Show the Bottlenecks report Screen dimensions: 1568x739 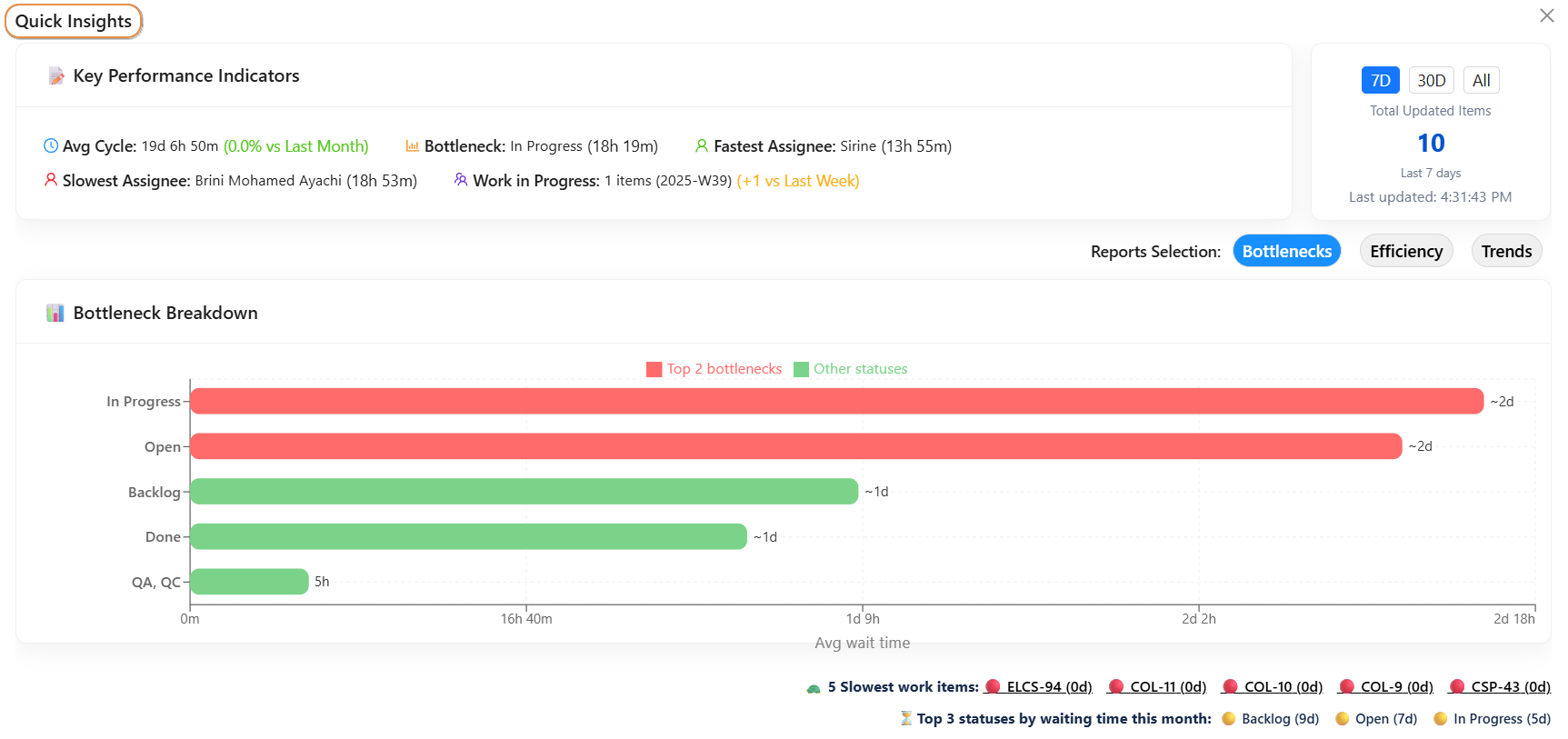pos(1286,252)
